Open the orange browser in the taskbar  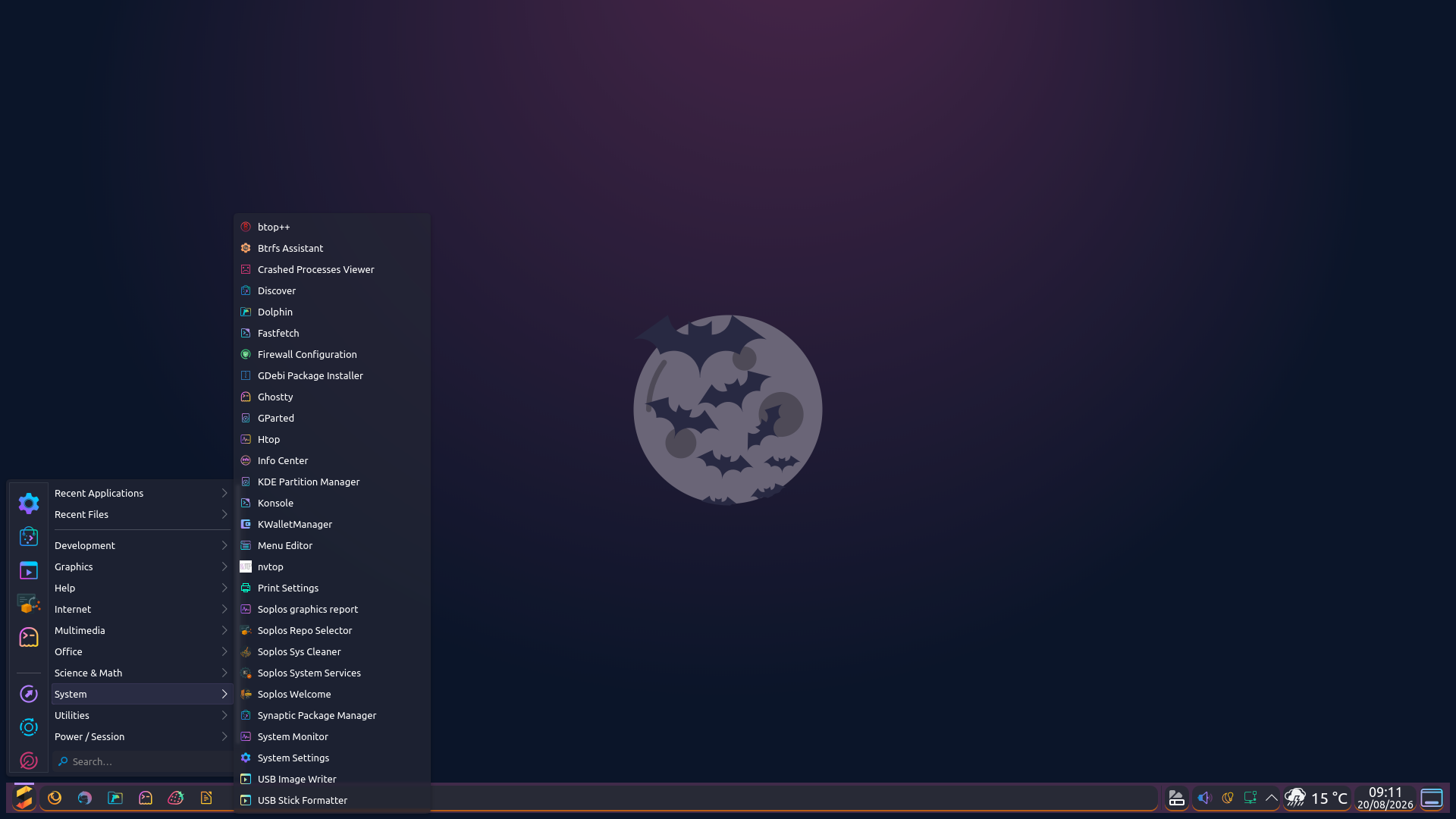[x=55, y=798]
